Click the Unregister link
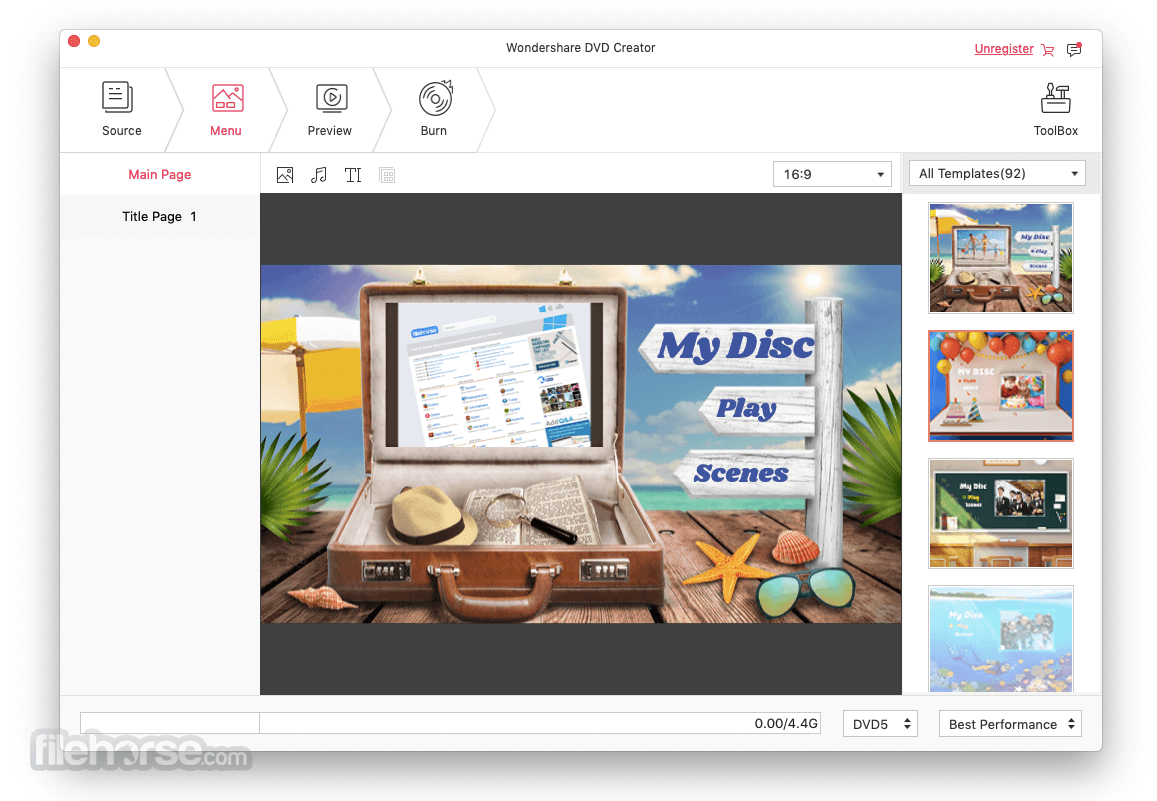 [x=1004, y=49]
